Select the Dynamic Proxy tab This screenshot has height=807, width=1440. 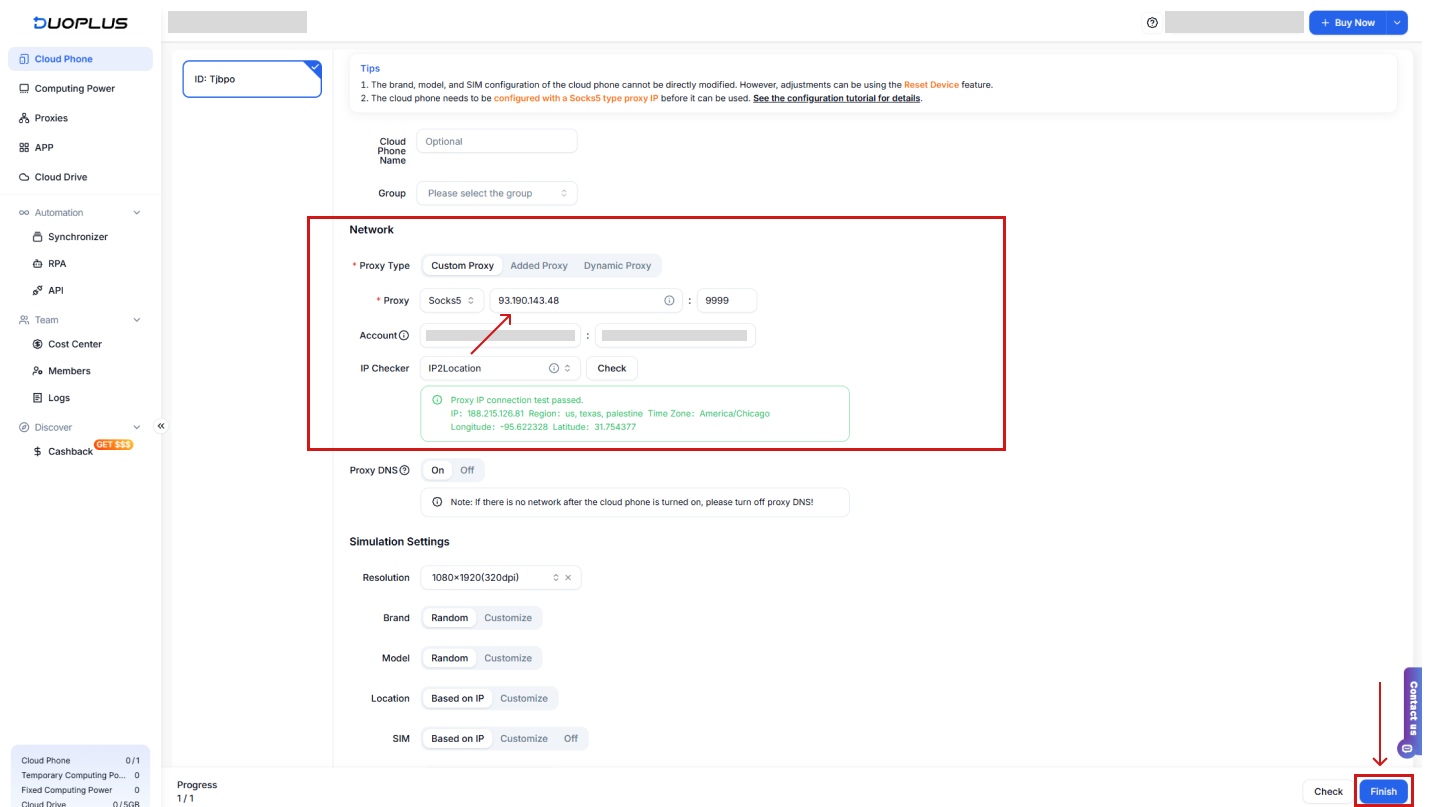pos(617,266)
